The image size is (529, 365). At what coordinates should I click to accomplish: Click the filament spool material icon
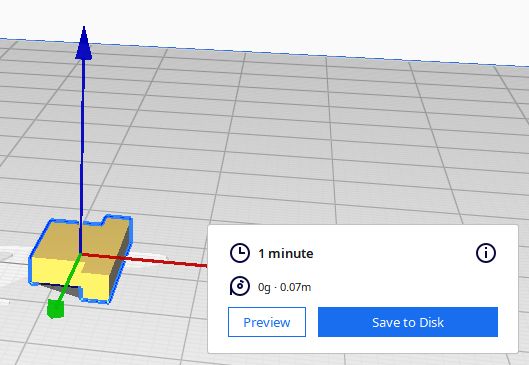(240, 286)
